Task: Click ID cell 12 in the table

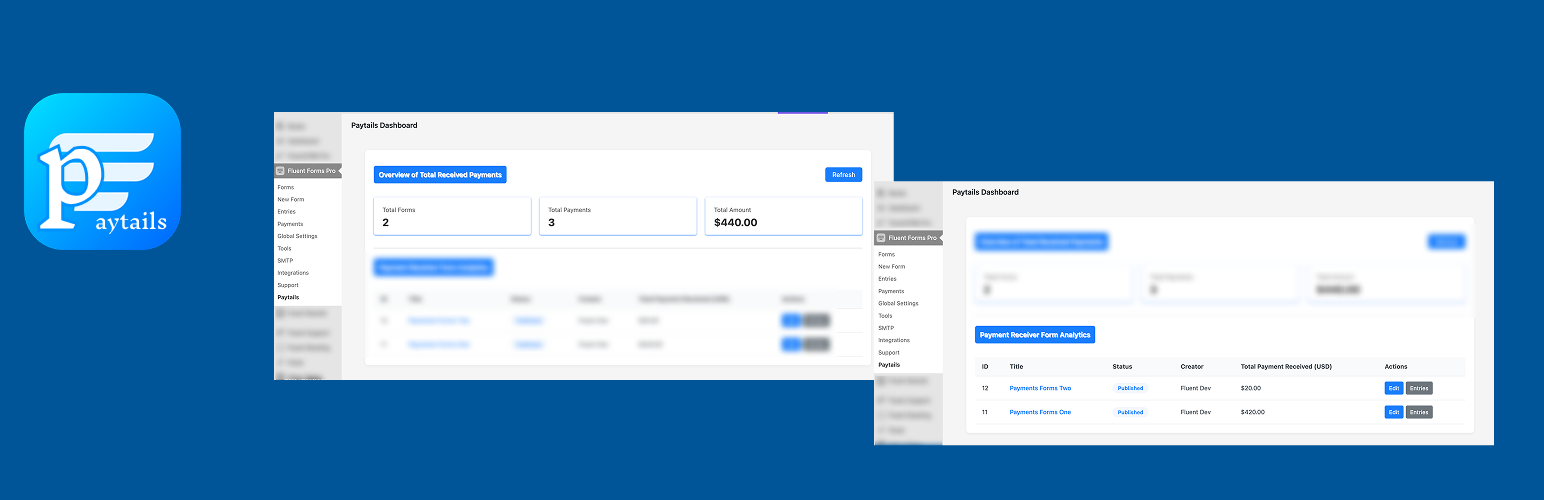Action: [x=985, y=388]
